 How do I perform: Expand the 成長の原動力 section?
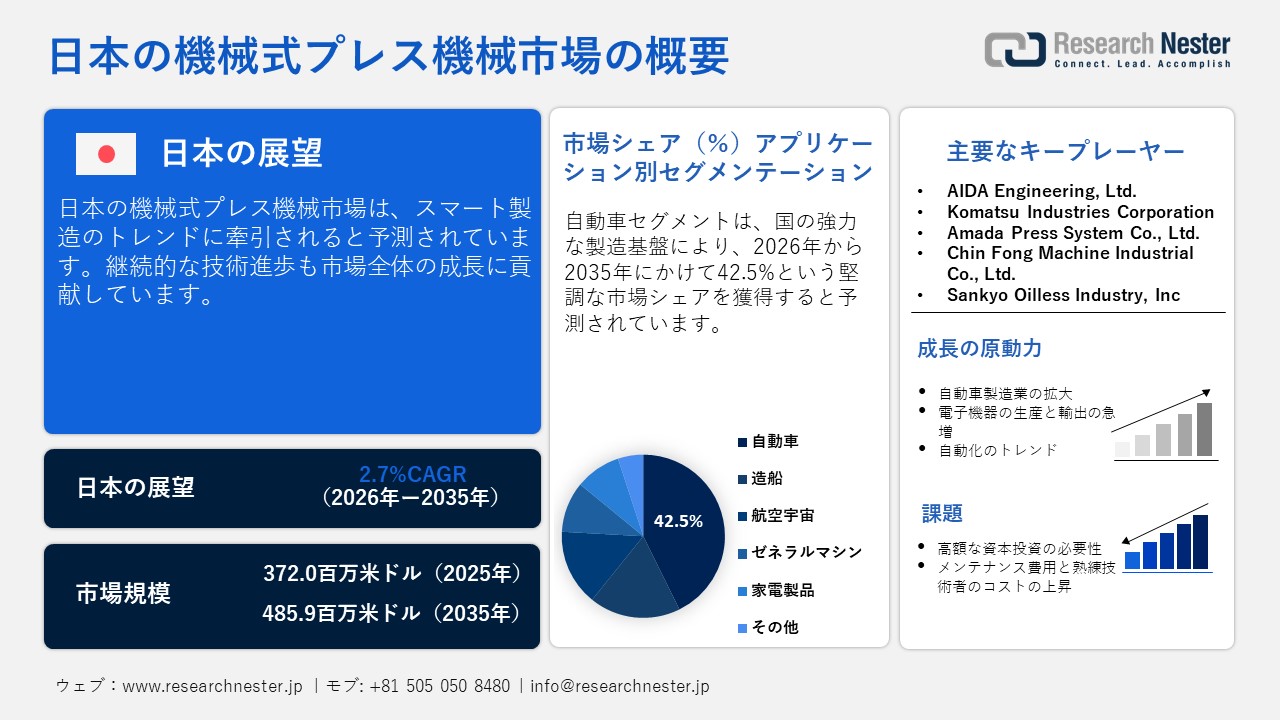(980, 349)
